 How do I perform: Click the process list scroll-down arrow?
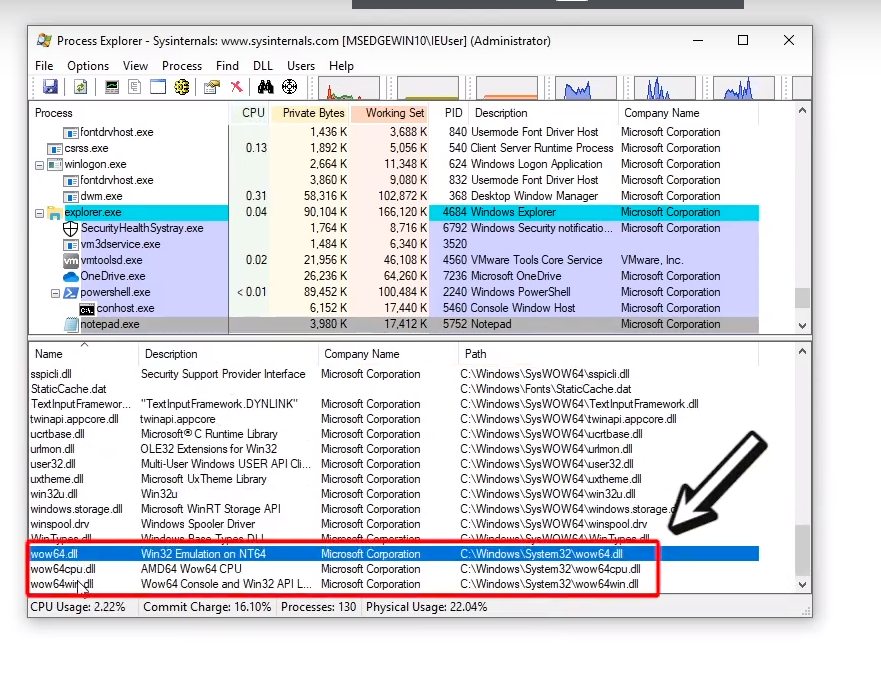coord(802,325)
